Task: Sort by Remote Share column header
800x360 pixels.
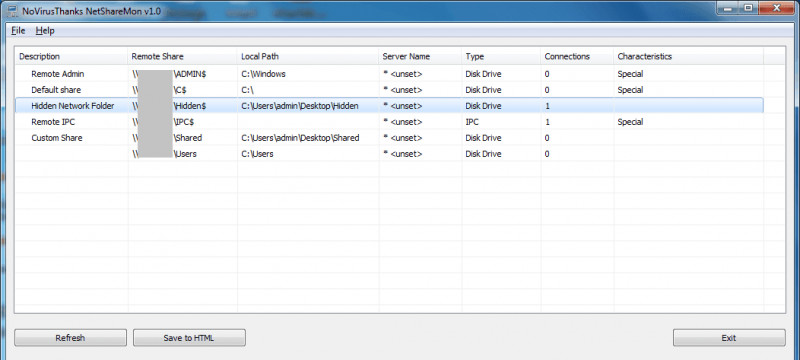Action: click(x=183, y=57)
